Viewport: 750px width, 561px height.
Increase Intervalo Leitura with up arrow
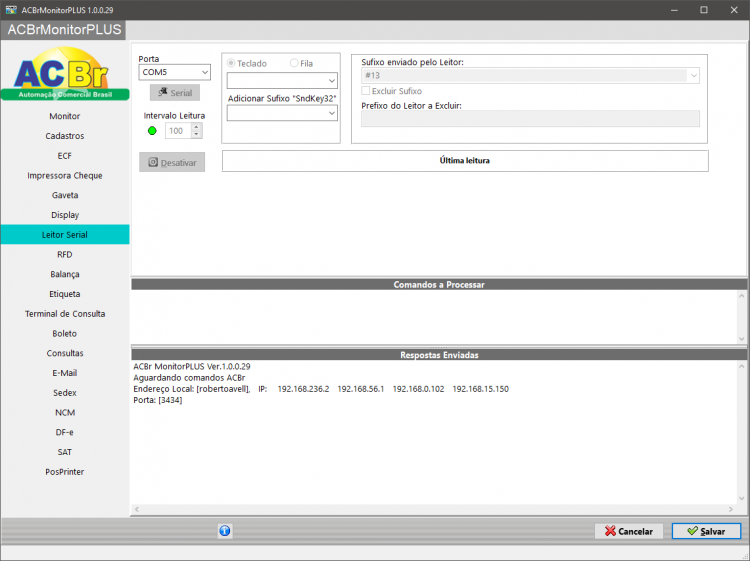pyautogui.click(x=196, y=127)
